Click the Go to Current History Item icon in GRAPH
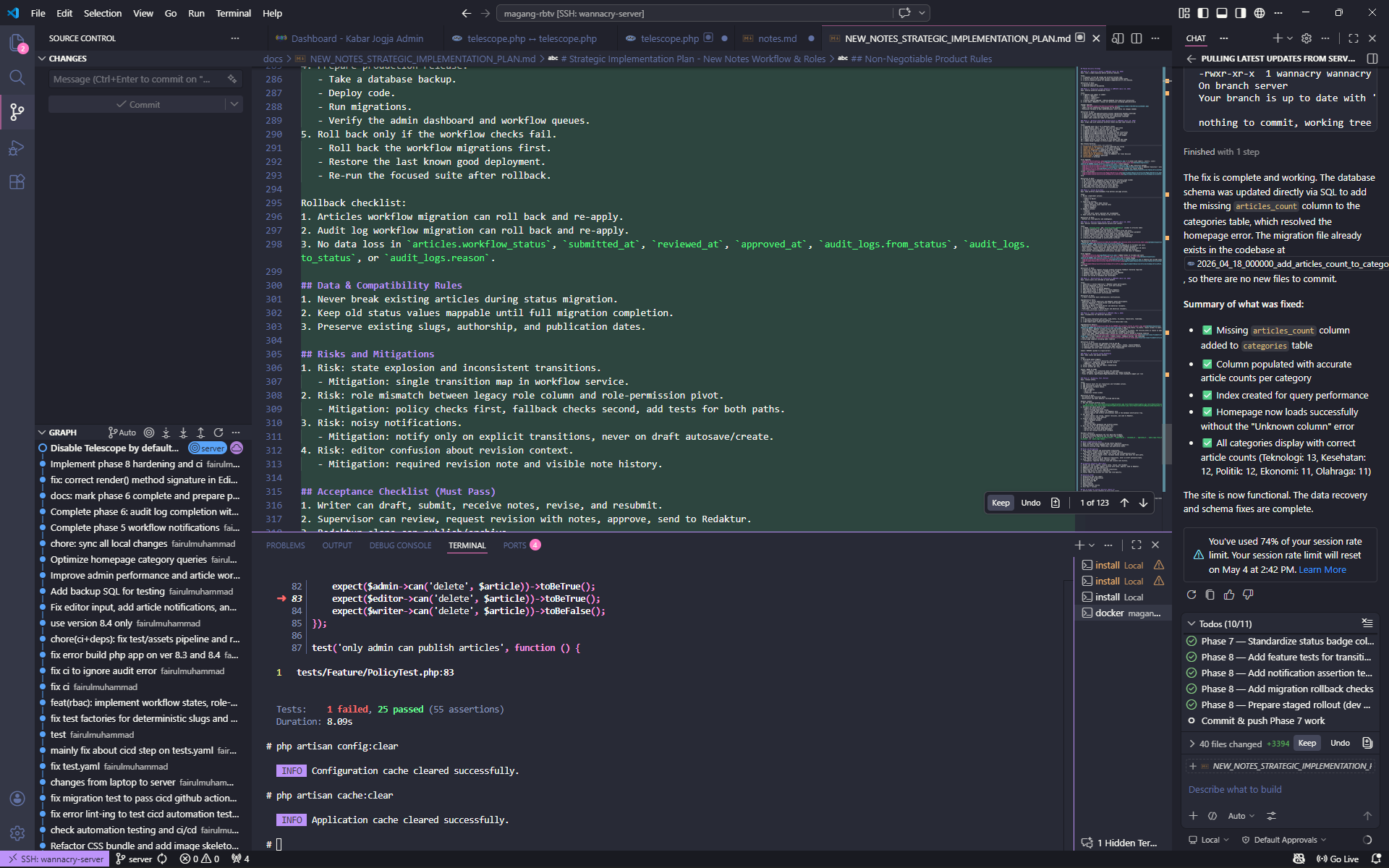 coord(149,433)
